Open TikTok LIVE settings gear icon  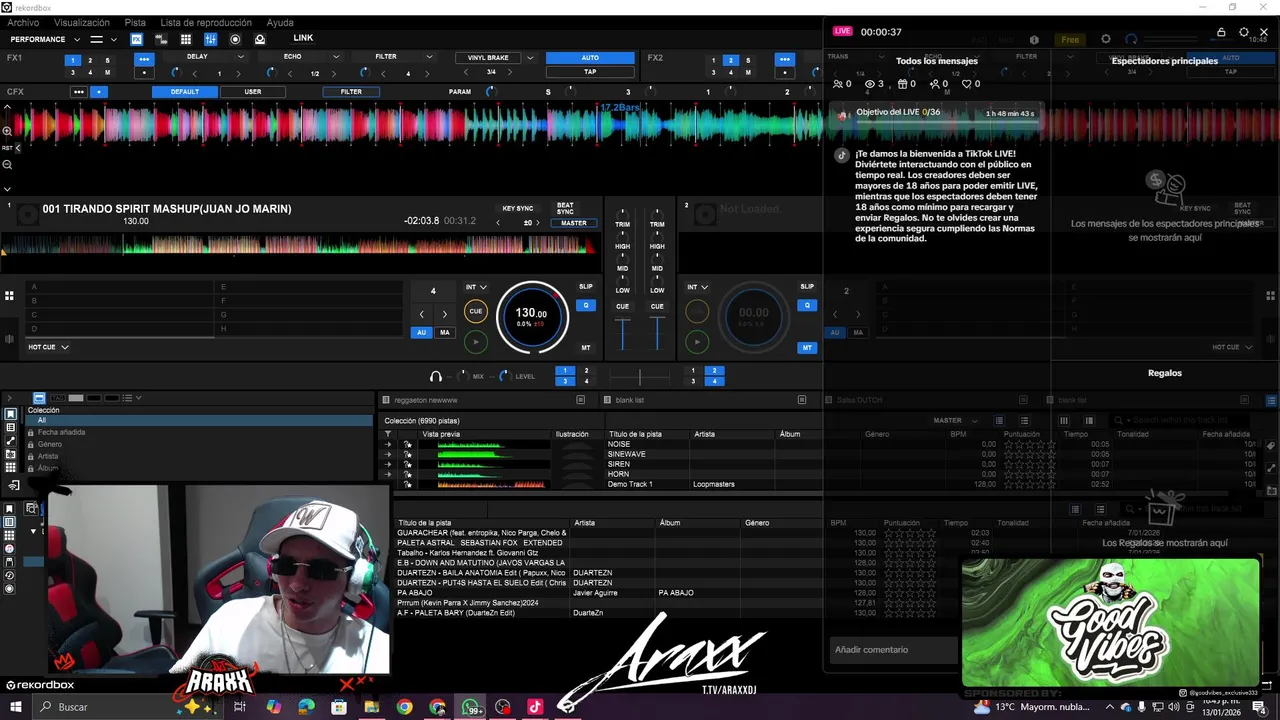click(1244, 32)
